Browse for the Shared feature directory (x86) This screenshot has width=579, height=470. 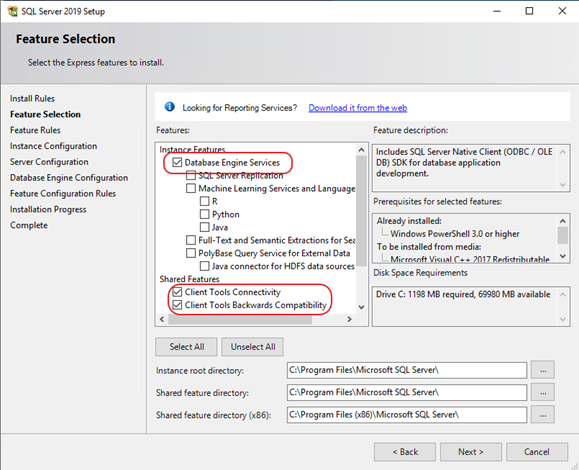pos(543,415)
